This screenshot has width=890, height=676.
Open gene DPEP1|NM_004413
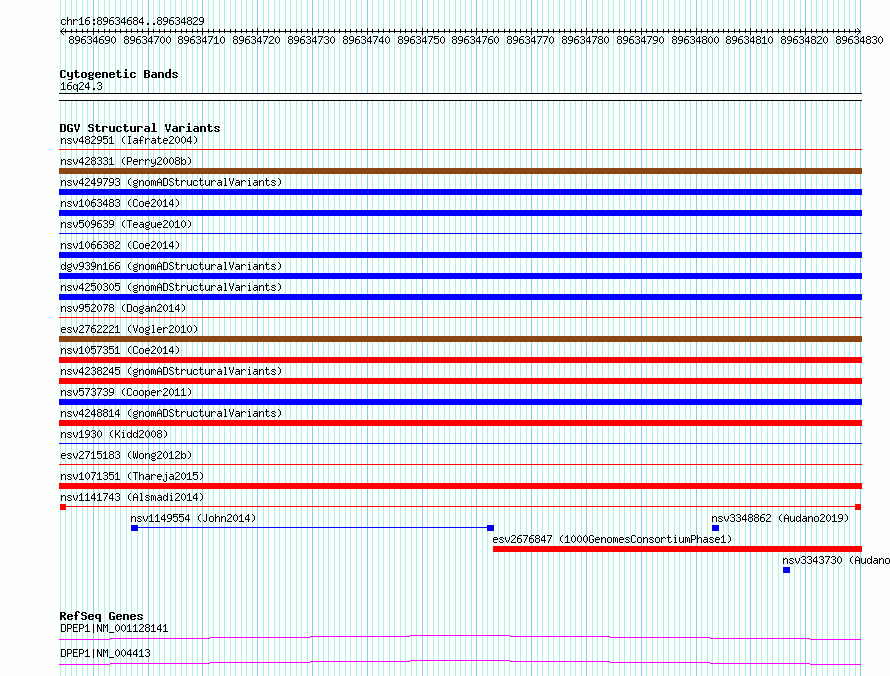(105, 653)
